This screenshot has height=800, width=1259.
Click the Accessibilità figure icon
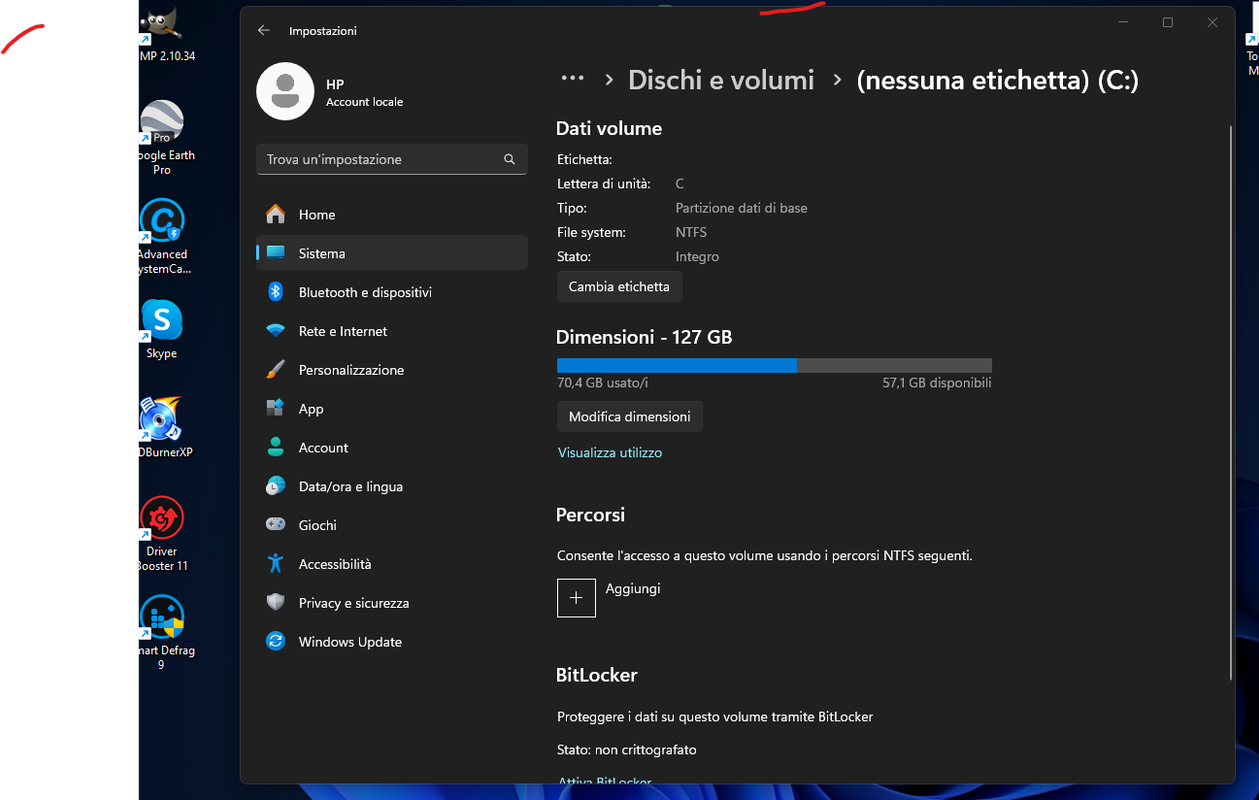point(276,564)
